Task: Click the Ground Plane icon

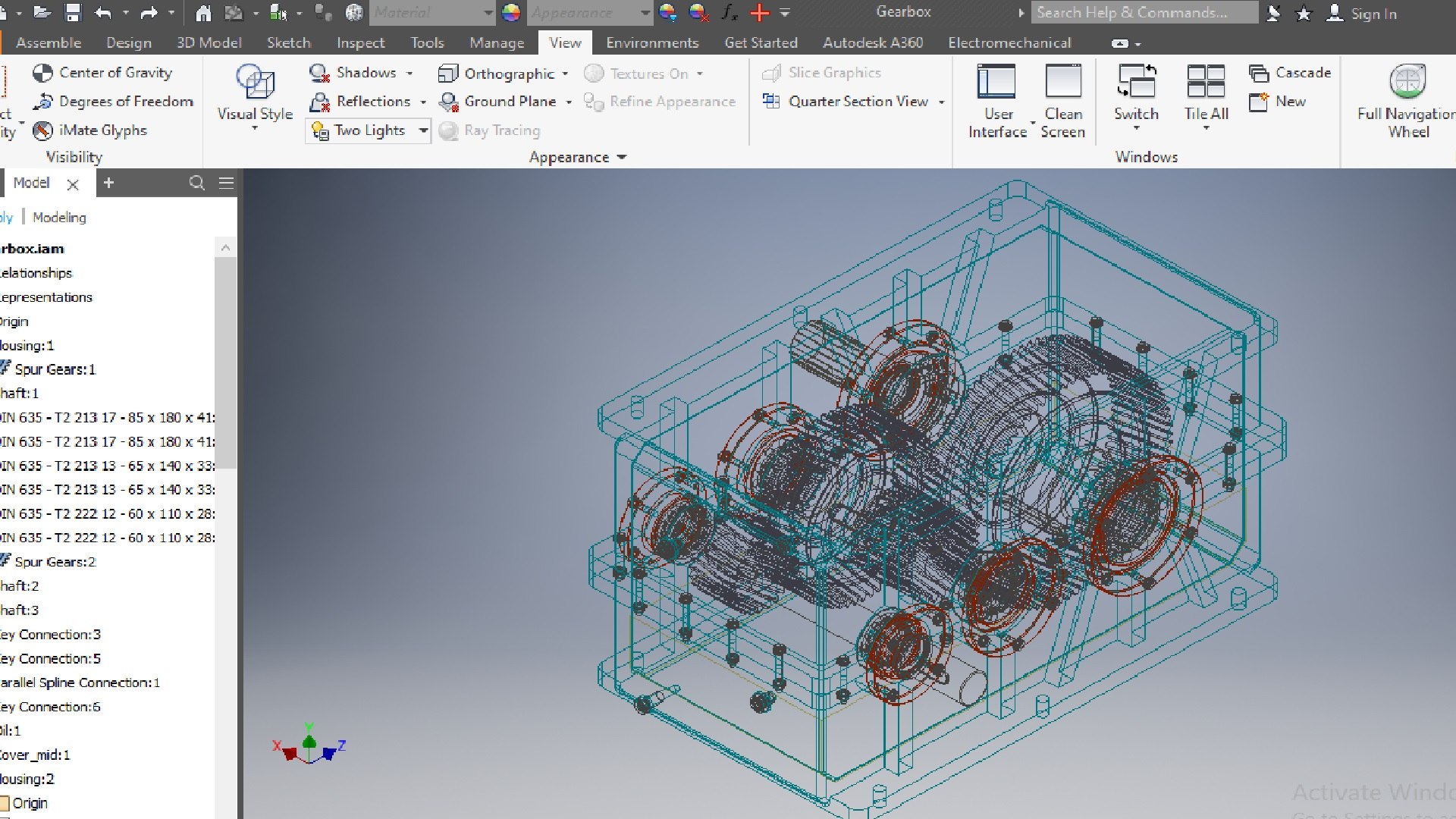Action: pyautogui.click(x=449, y=102)
